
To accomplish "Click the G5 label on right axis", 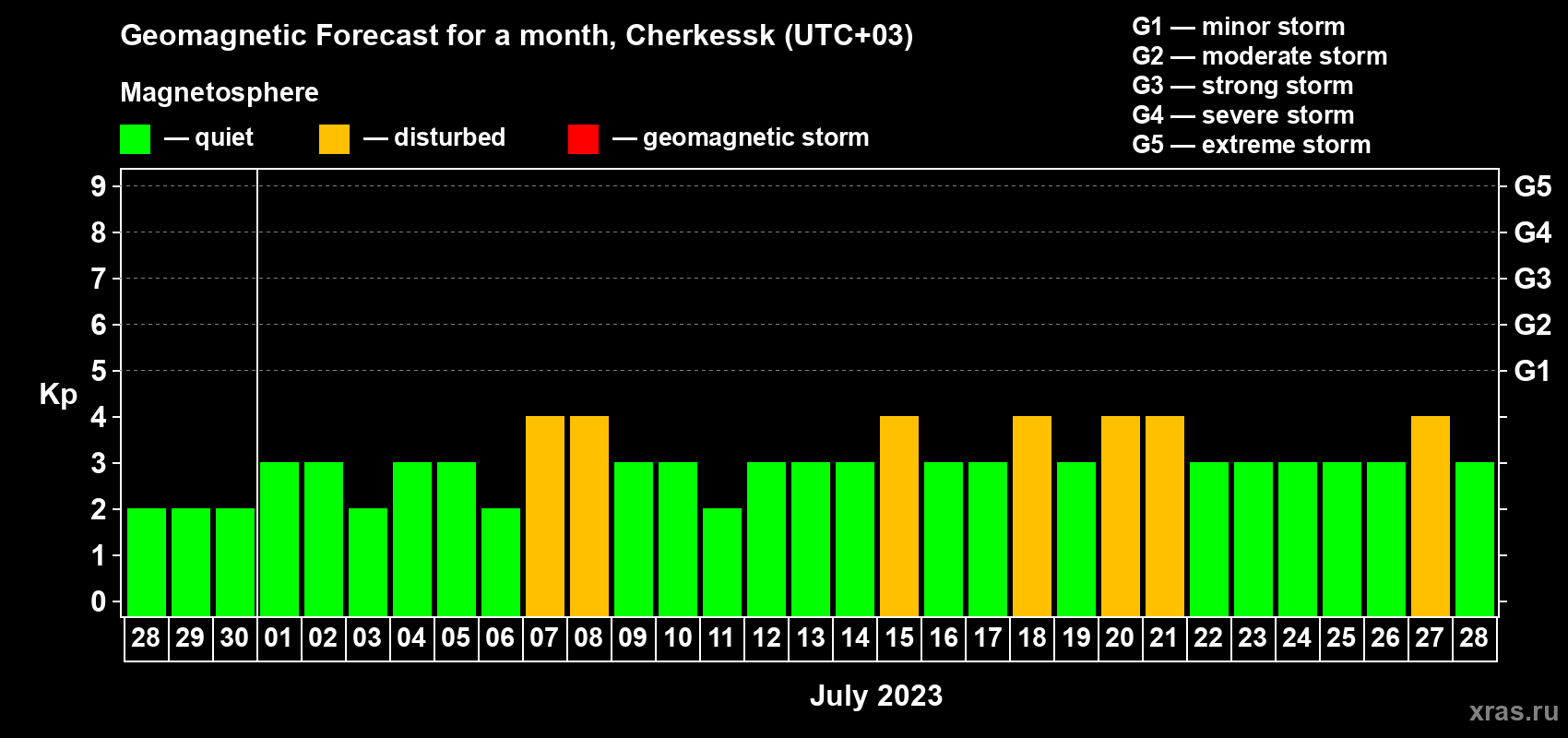I will 1532,186.
